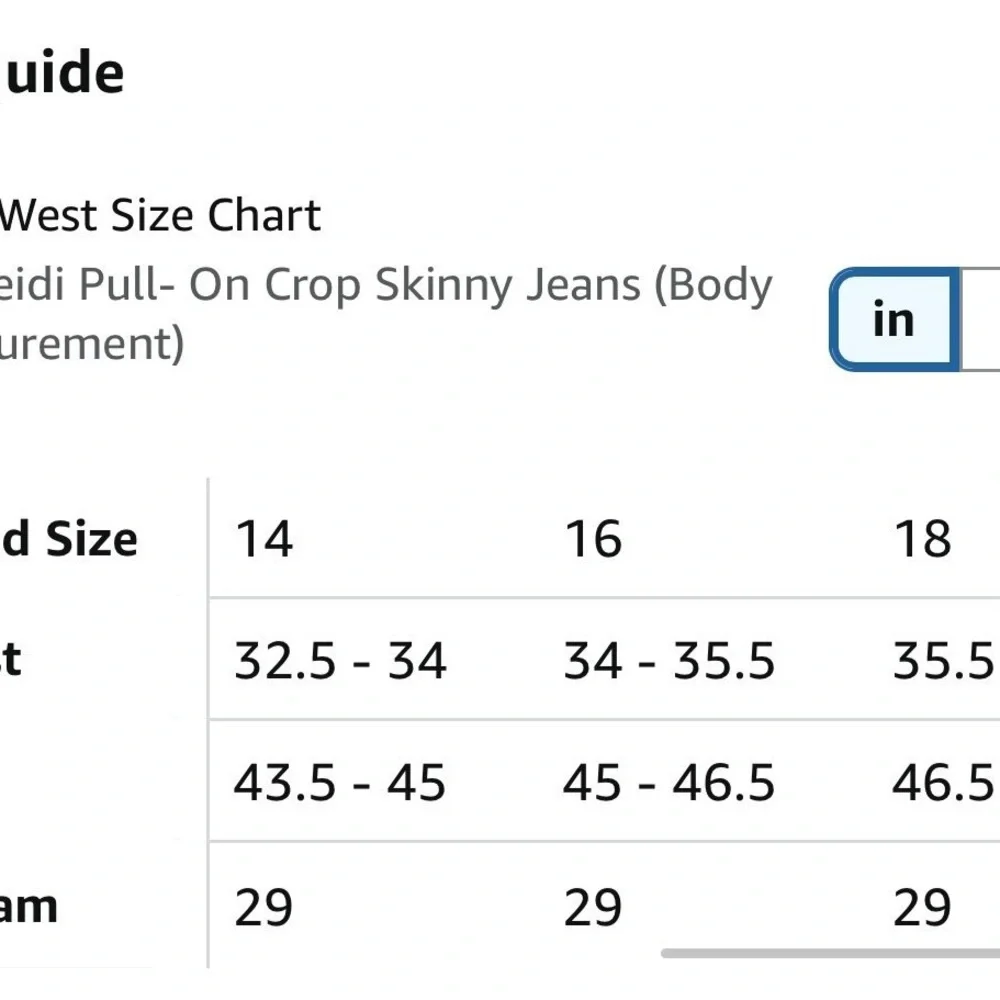Click the size 18 column header
Image resolution: width=1000 pixels, height=1000 pixels.
tap(922, 539)
